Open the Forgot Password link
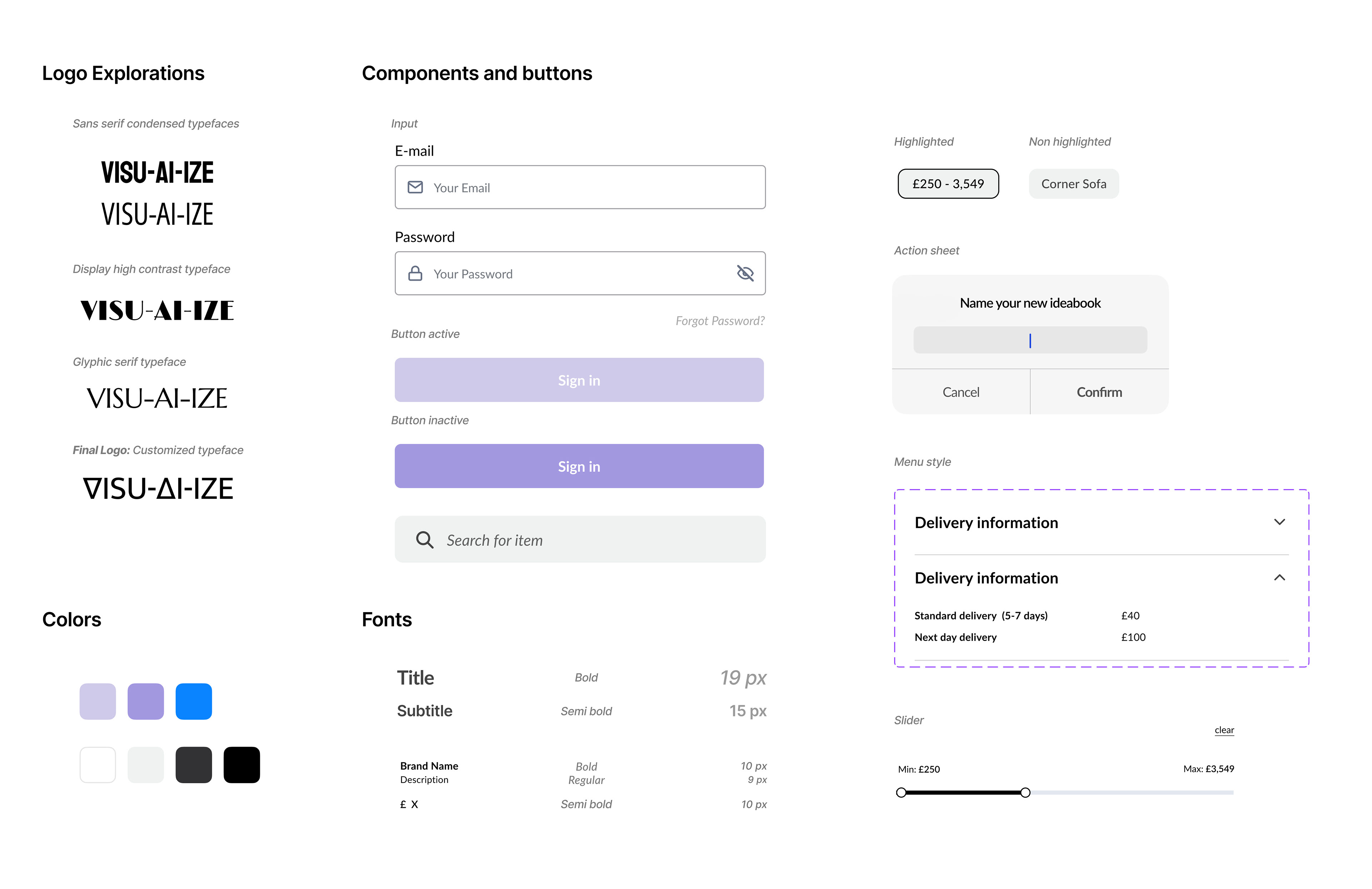 720,321
